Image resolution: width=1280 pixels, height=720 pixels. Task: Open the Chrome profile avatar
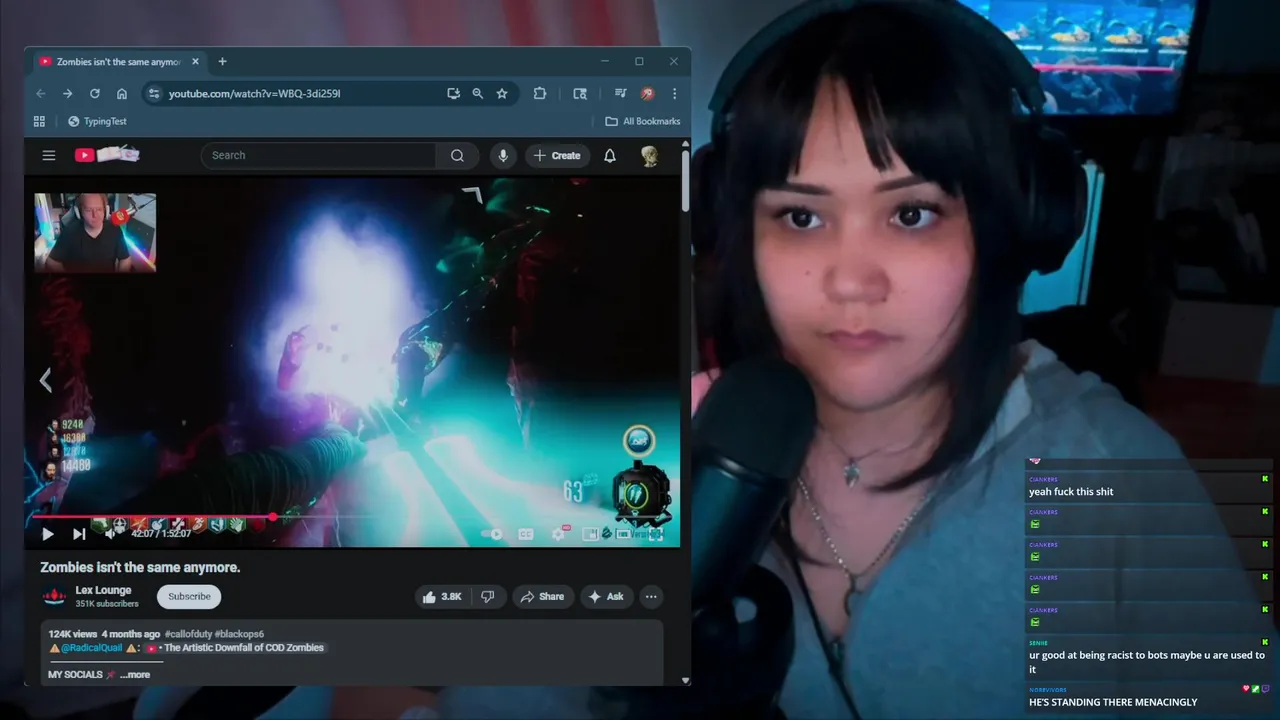647,93
